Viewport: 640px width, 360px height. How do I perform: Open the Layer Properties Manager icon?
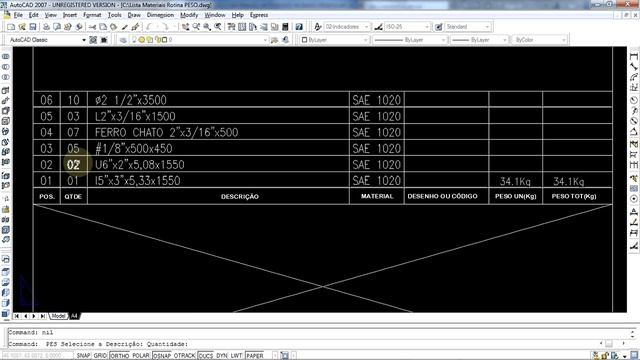click(123, 40)
